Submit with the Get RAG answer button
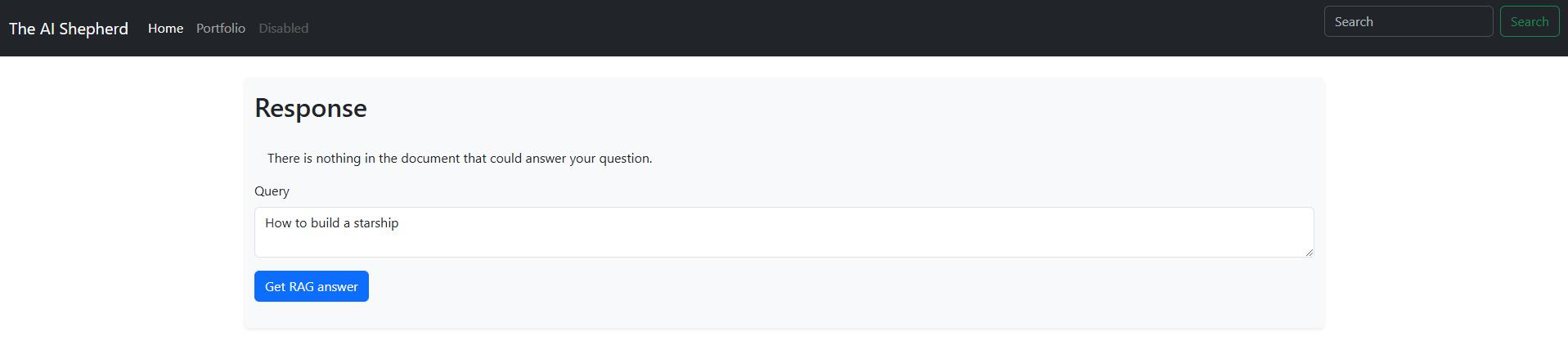The height and width of the screenshot is (350, 1568). (311, 286)
